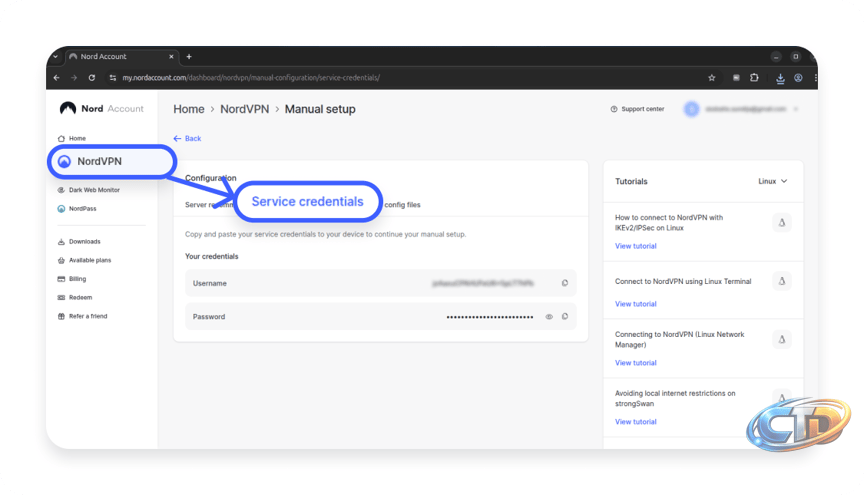Bookmark this page with the star icon
864x495 pixels.
click(x=711, y=78)
